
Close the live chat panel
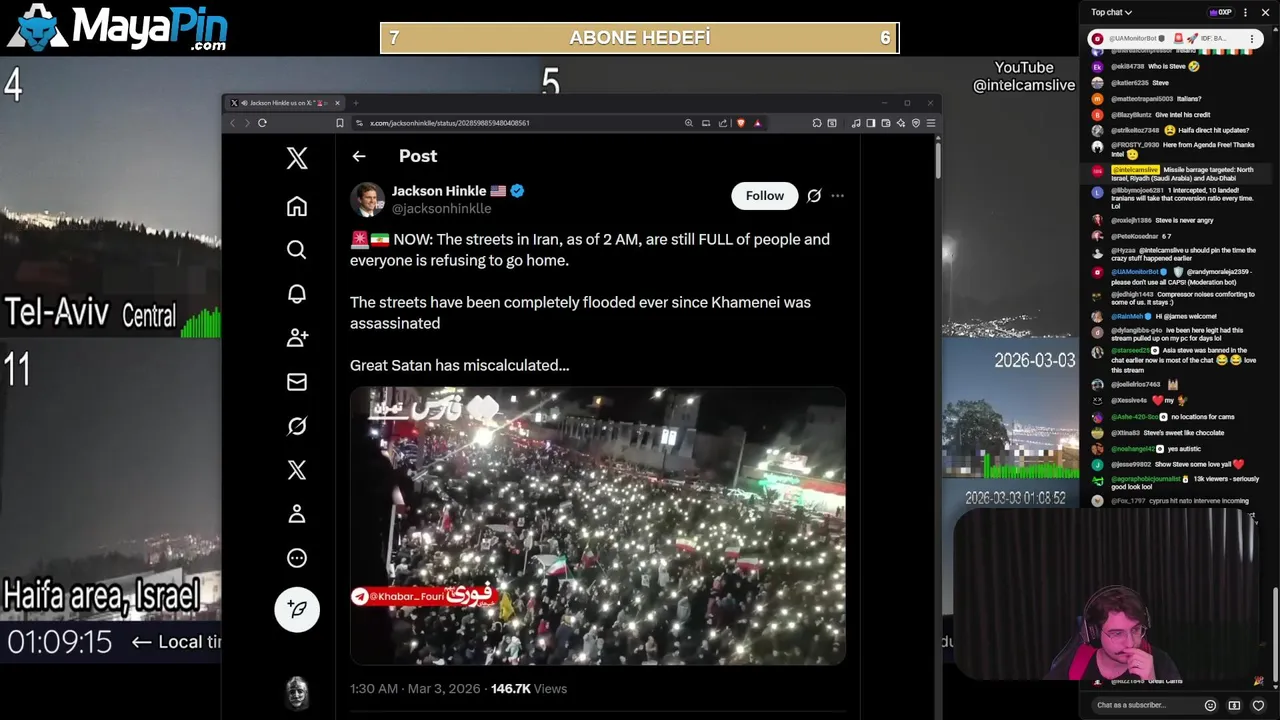(1265, 12)
